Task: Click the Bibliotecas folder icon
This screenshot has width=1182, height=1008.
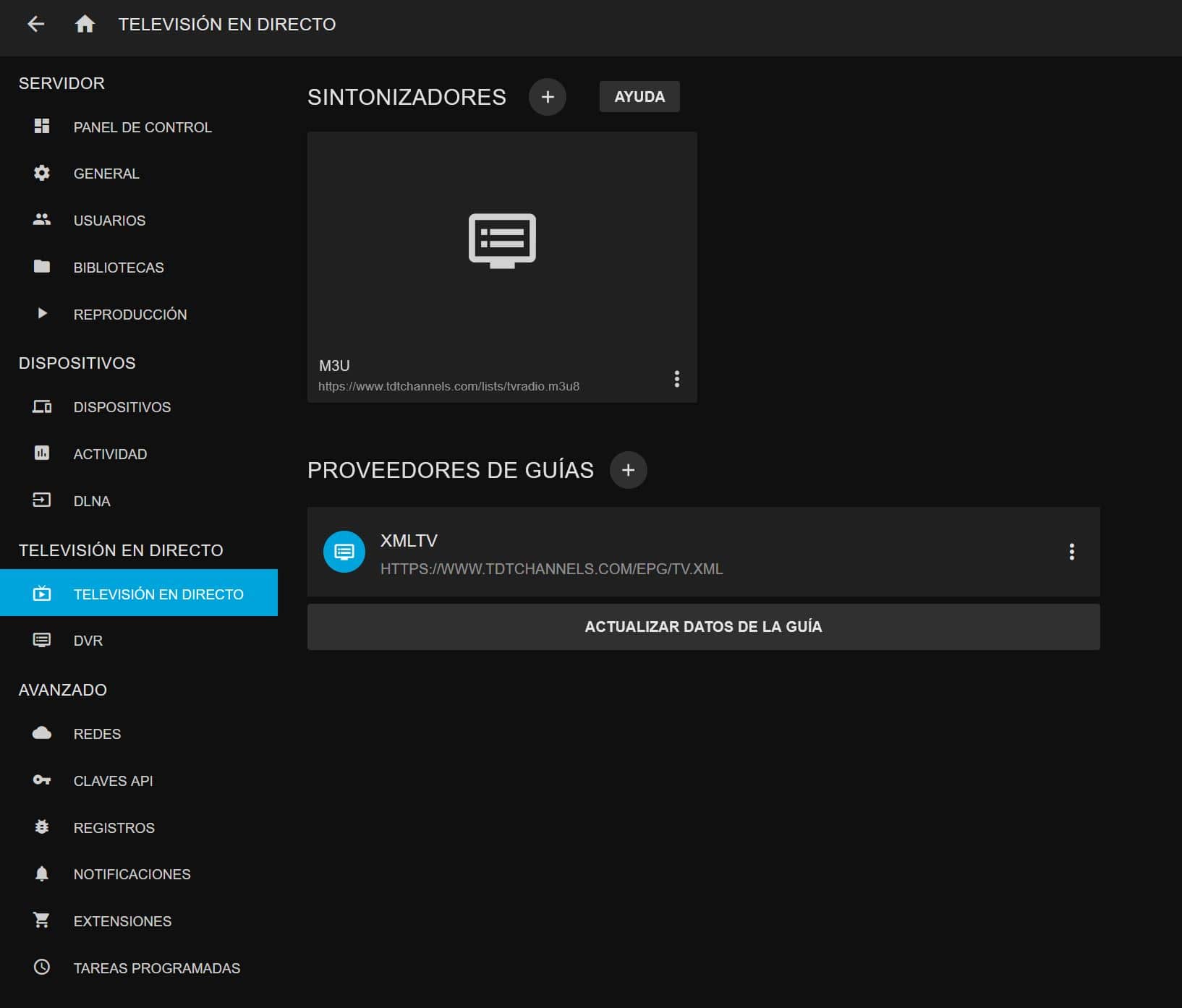Action: (x=42, y=267)
